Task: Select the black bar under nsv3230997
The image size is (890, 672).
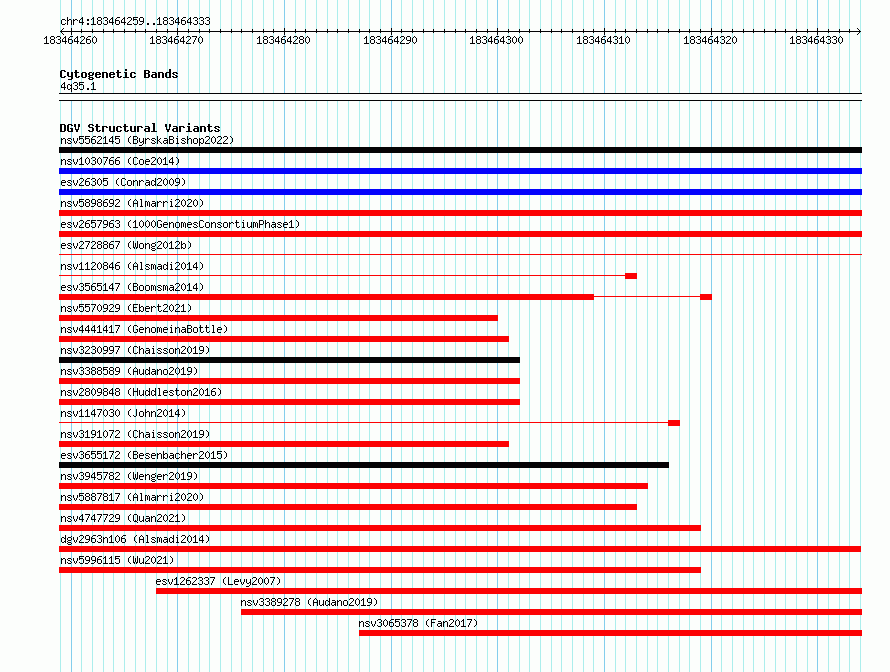Action: tap(289, 360)
